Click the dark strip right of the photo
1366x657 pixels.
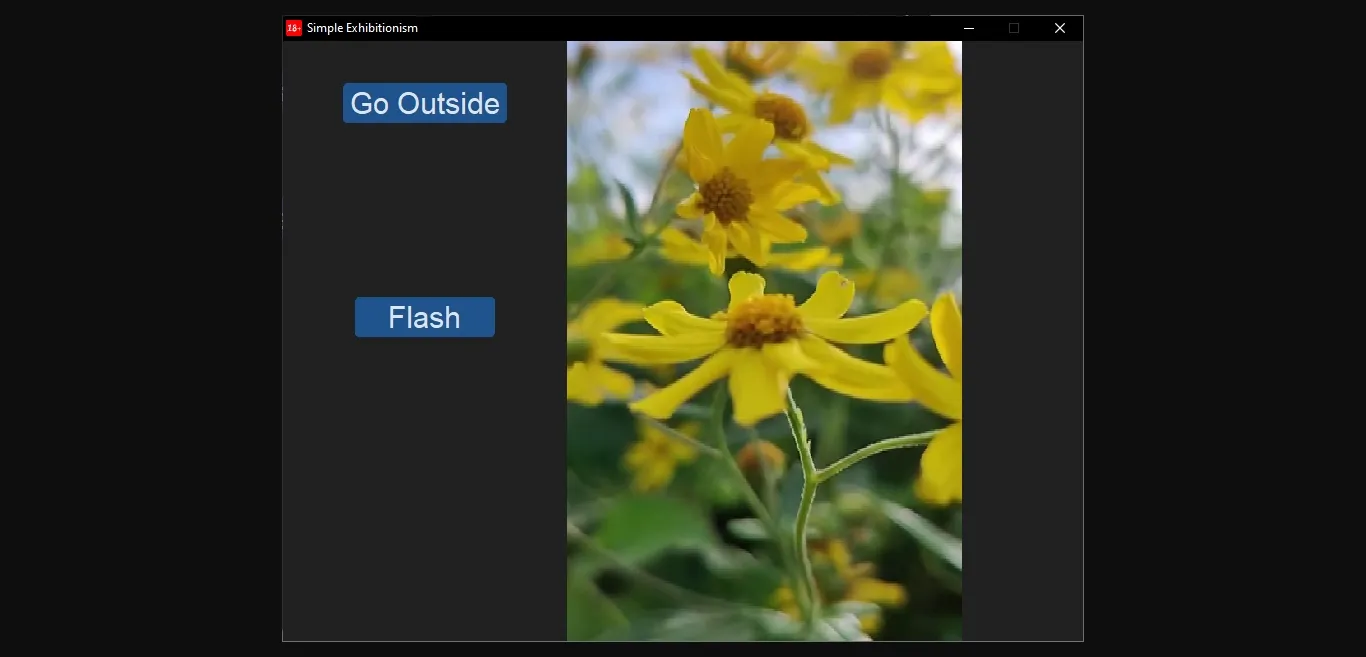[1021, 340]
